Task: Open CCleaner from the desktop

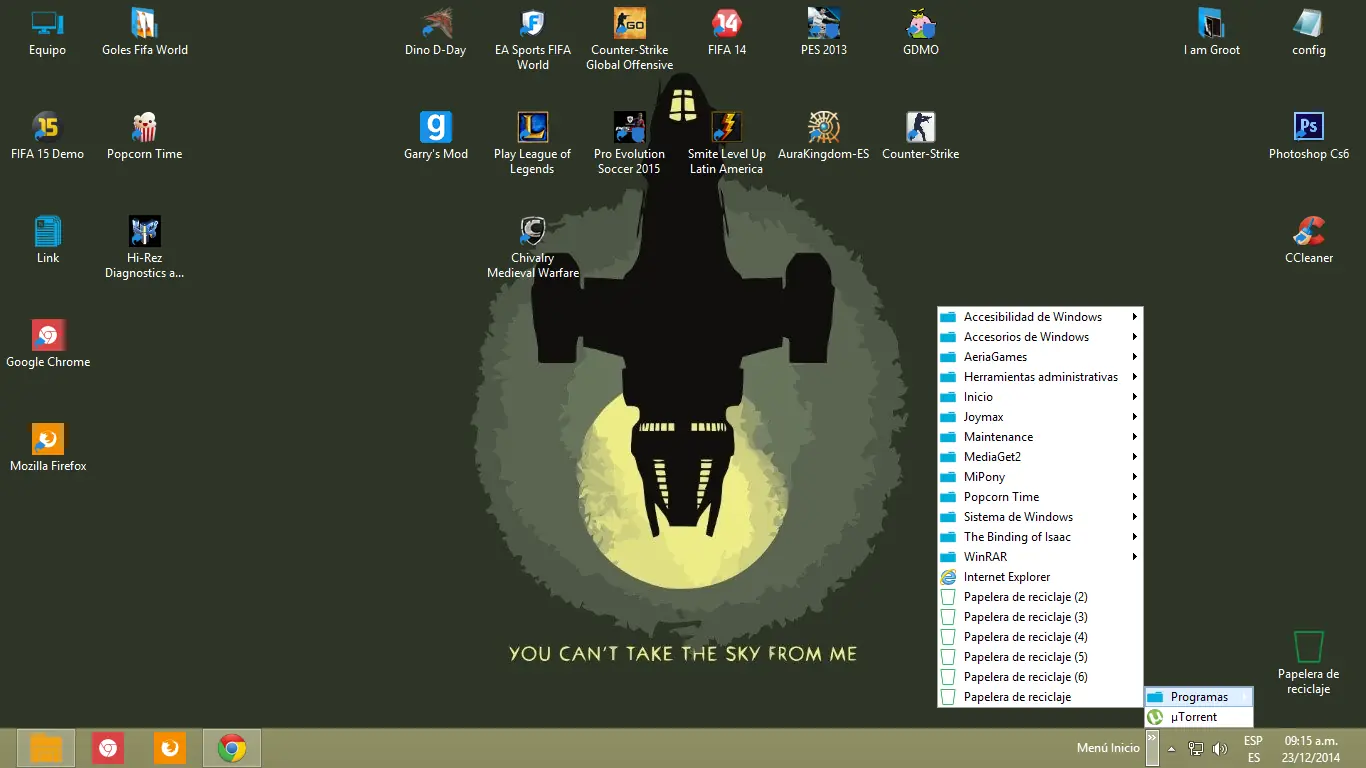Action: point(1309,240)
